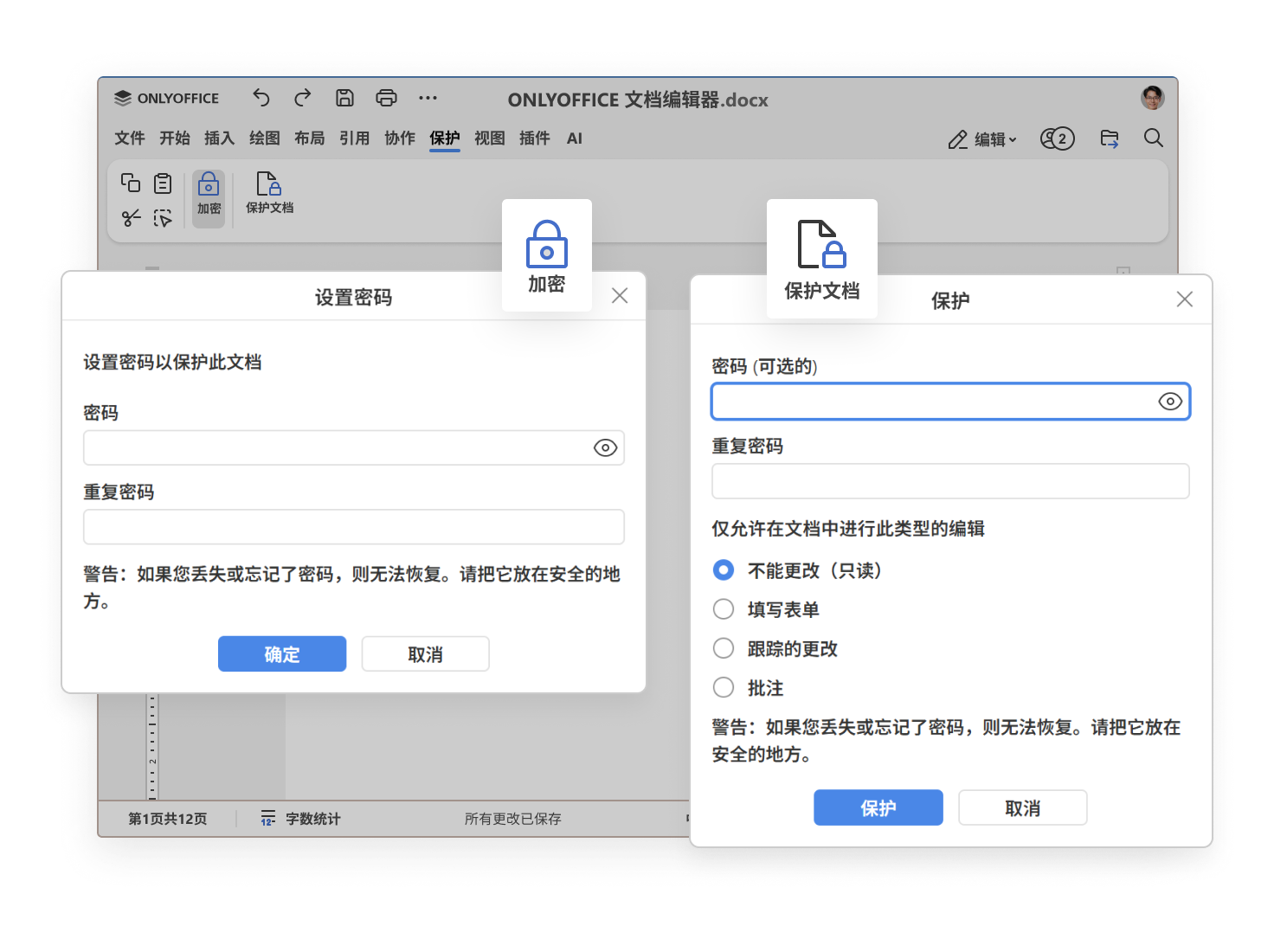The height and width of the screenshot is (952, 1274).
Task: Click the Undo arrow in title bar
Action: 261,98
